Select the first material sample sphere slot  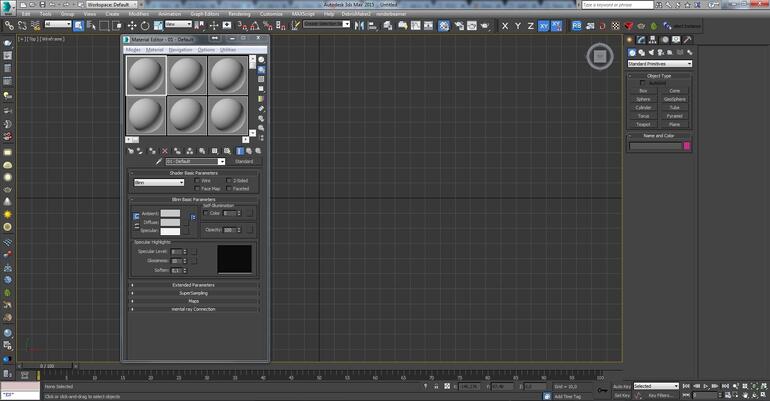(146, 75)
